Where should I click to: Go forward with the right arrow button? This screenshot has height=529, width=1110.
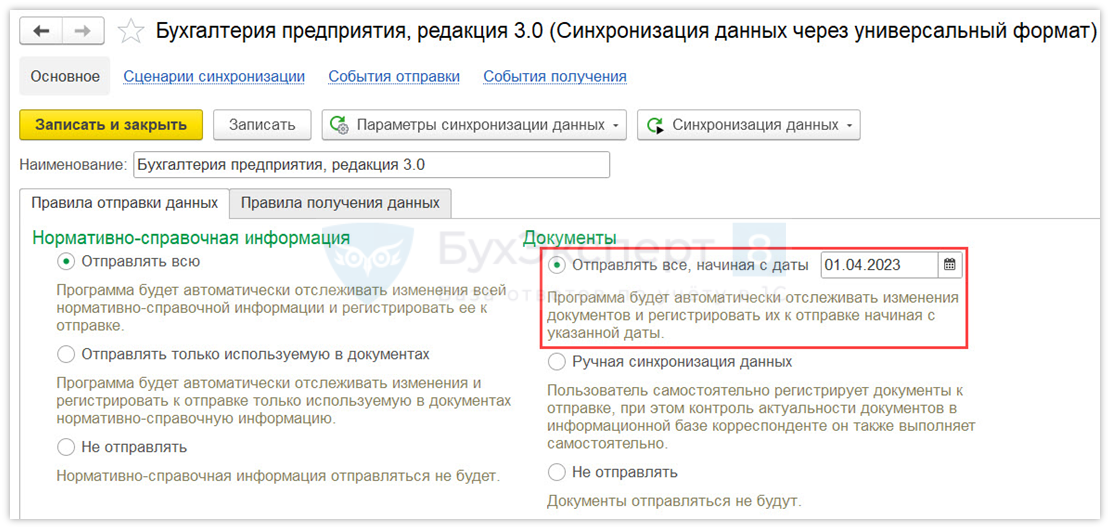tap(84, 32)
